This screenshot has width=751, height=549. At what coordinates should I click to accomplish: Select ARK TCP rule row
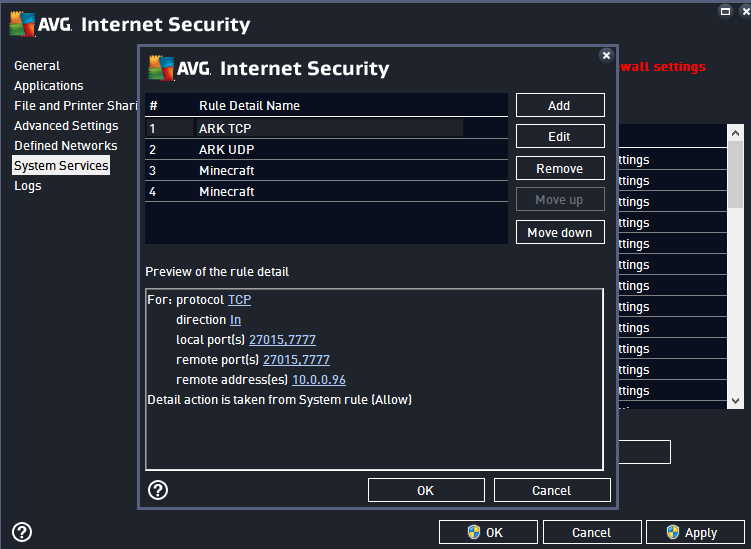326,128
